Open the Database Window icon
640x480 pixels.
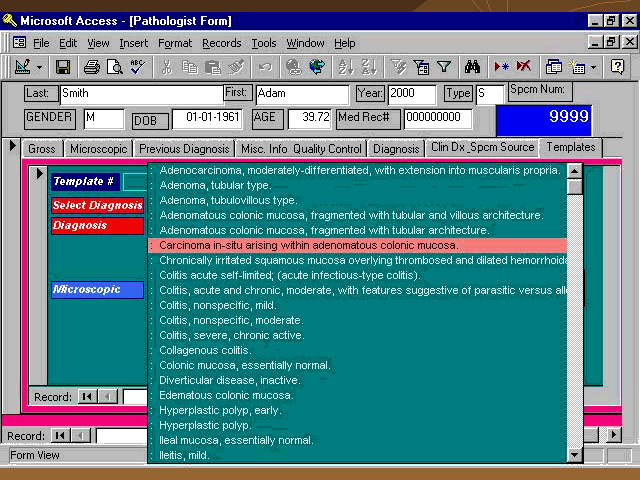coord(554,67)
